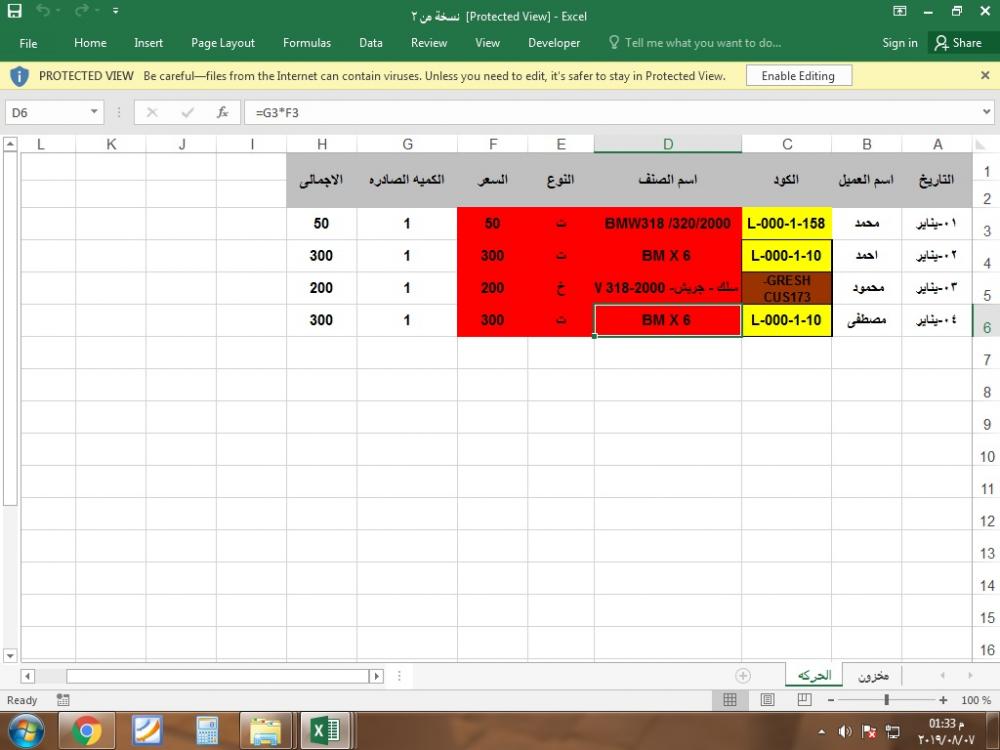Open the File tab

click(x=28, y=43)
